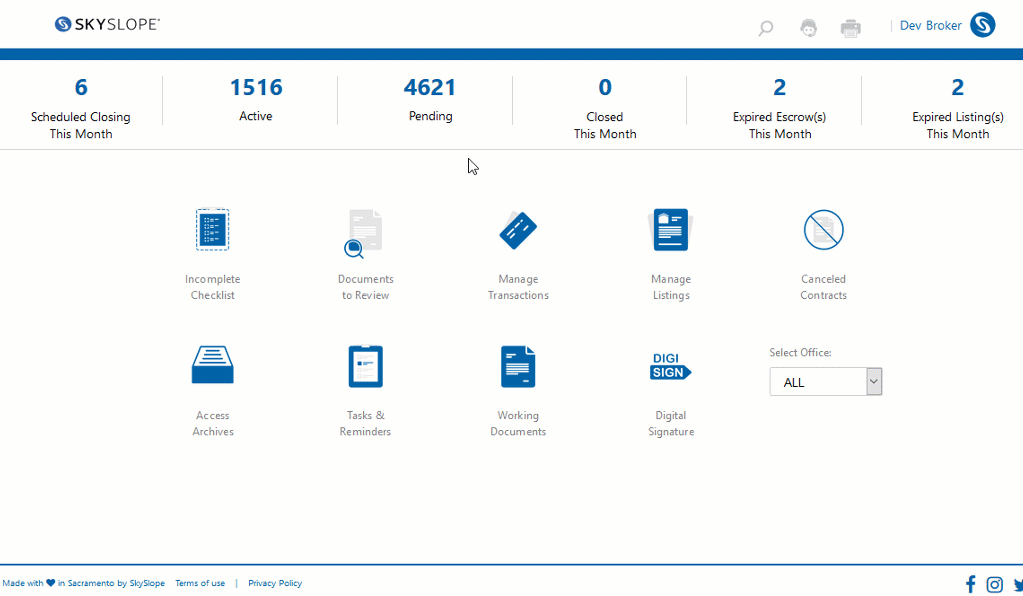Screen dimensions: 1023x596
Task: Click the 'Documents to Review' label text
Action: click(365, 287)
